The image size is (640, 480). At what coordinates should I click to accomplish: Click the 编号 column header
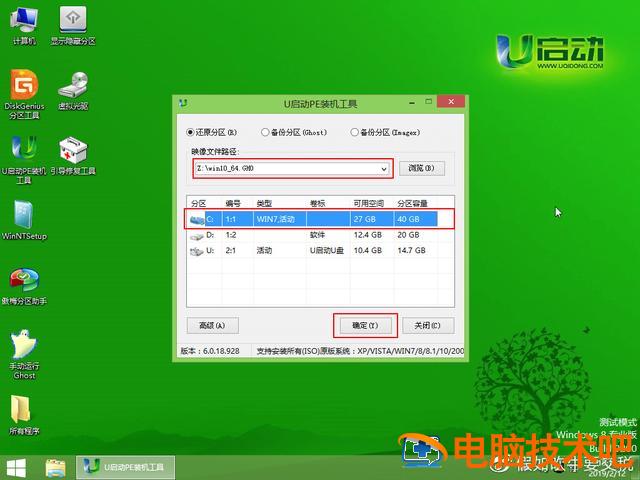(x=233, y=203)
